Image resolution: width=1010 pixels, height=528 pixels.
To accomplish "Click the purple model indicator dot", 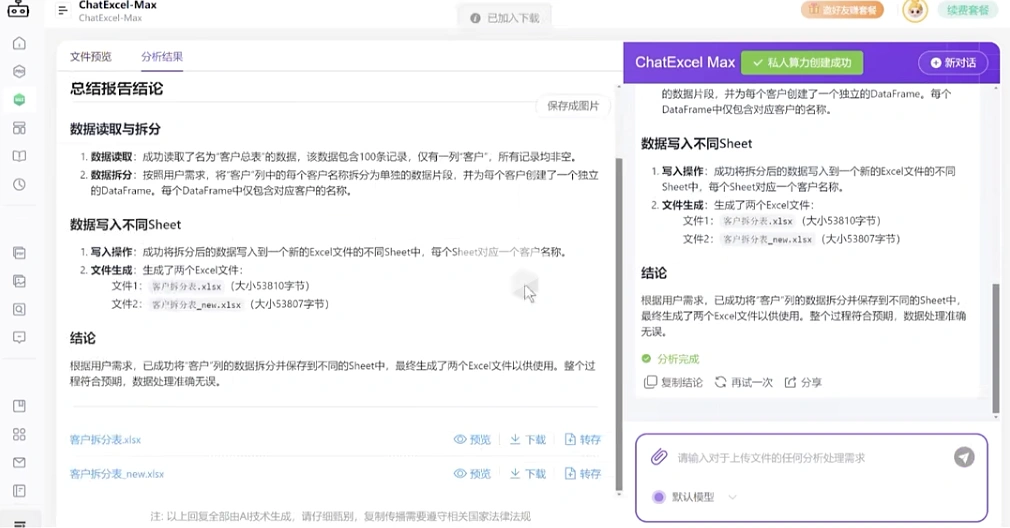I will coord(658,497).
